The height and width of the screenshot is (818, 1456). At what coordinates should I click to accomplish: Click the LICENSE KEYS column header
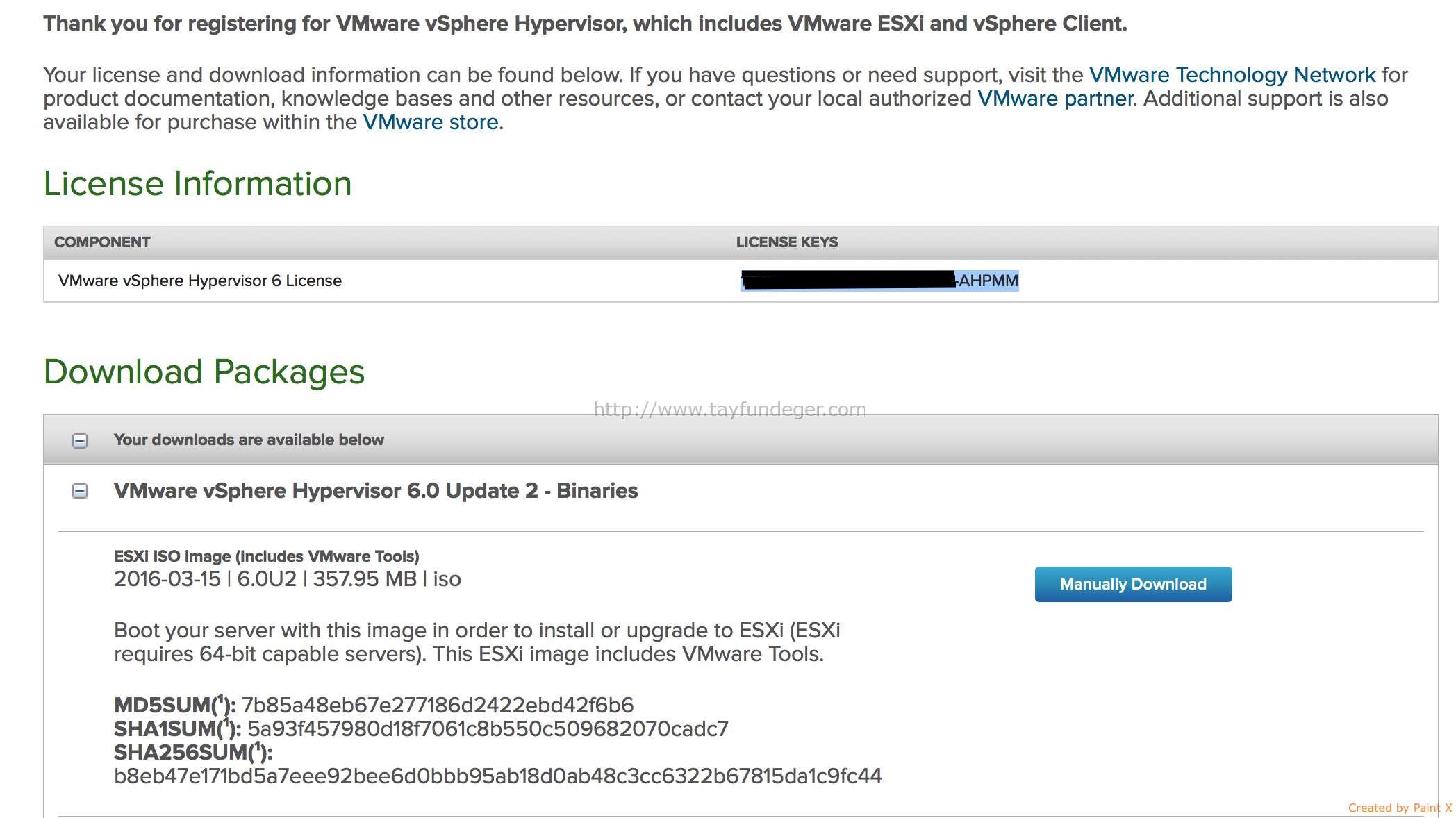click(x=787, y=242)
